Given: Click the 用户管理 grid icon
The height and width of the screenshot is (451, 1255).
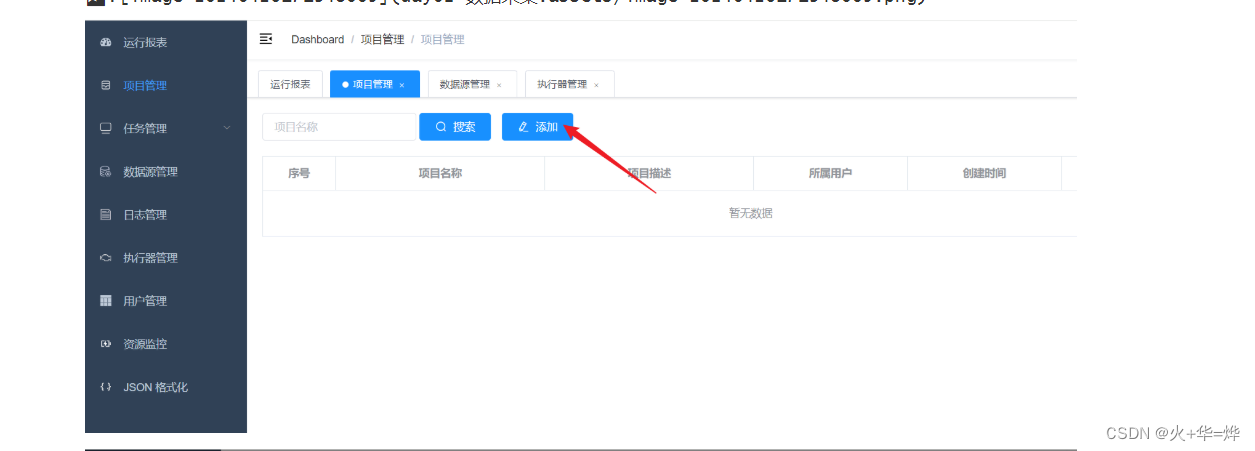Looking at the screenshot, I should (x=105, y=301).
